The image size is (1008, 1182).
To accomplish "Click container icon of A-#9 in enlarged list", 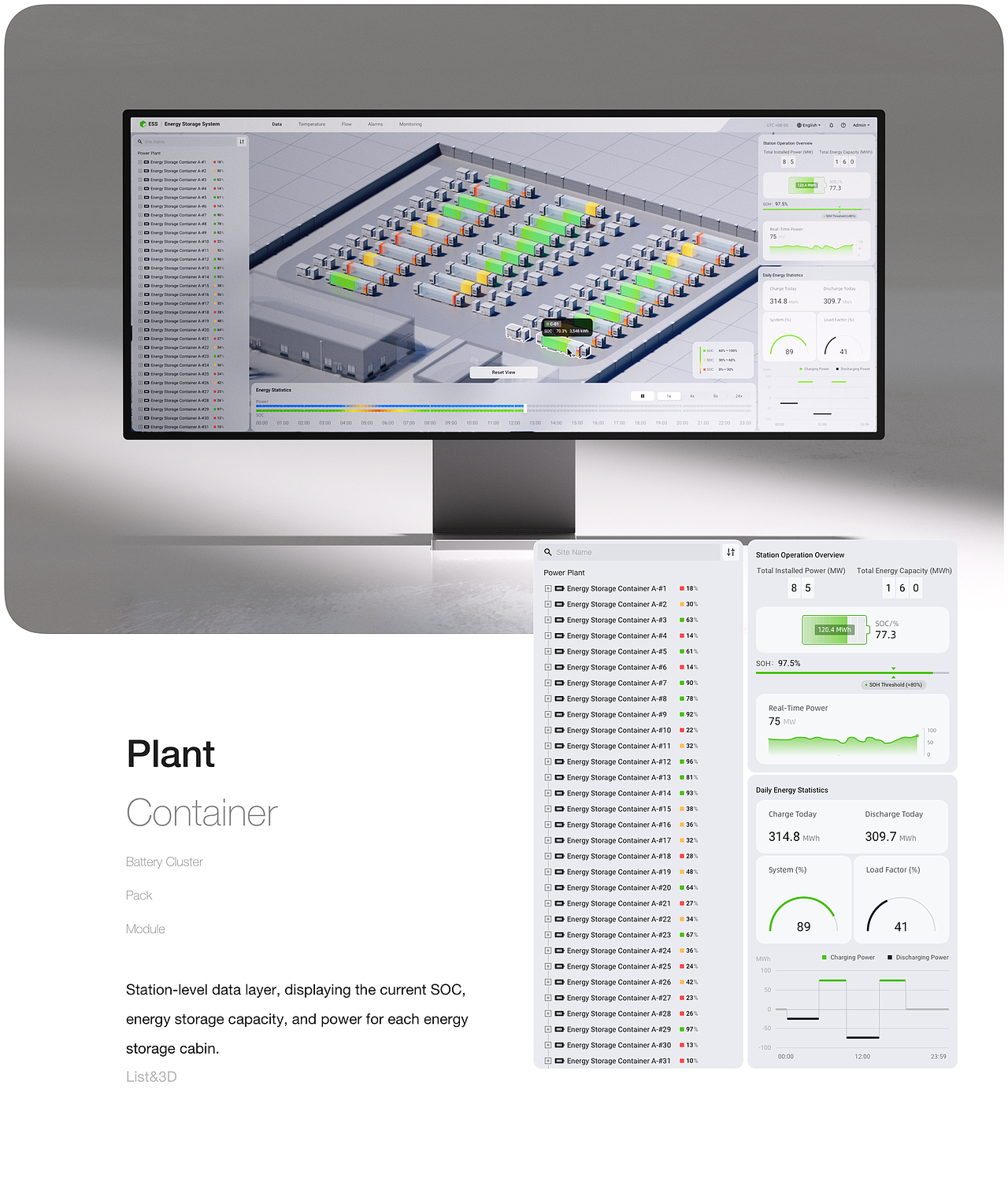I will [559, 714].
